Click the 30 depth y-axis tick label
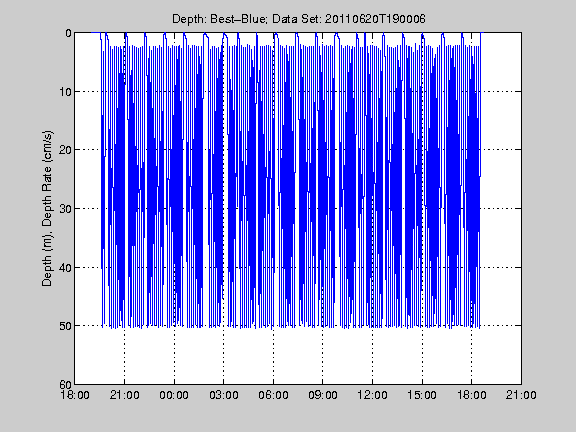 click(x=65, y=209)
